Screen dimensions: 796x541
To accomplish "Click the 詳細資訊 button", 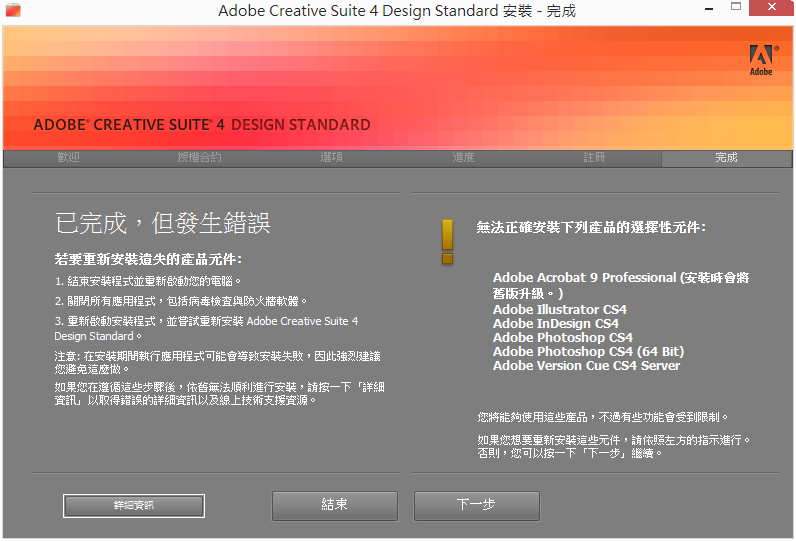I will [134, 505].
